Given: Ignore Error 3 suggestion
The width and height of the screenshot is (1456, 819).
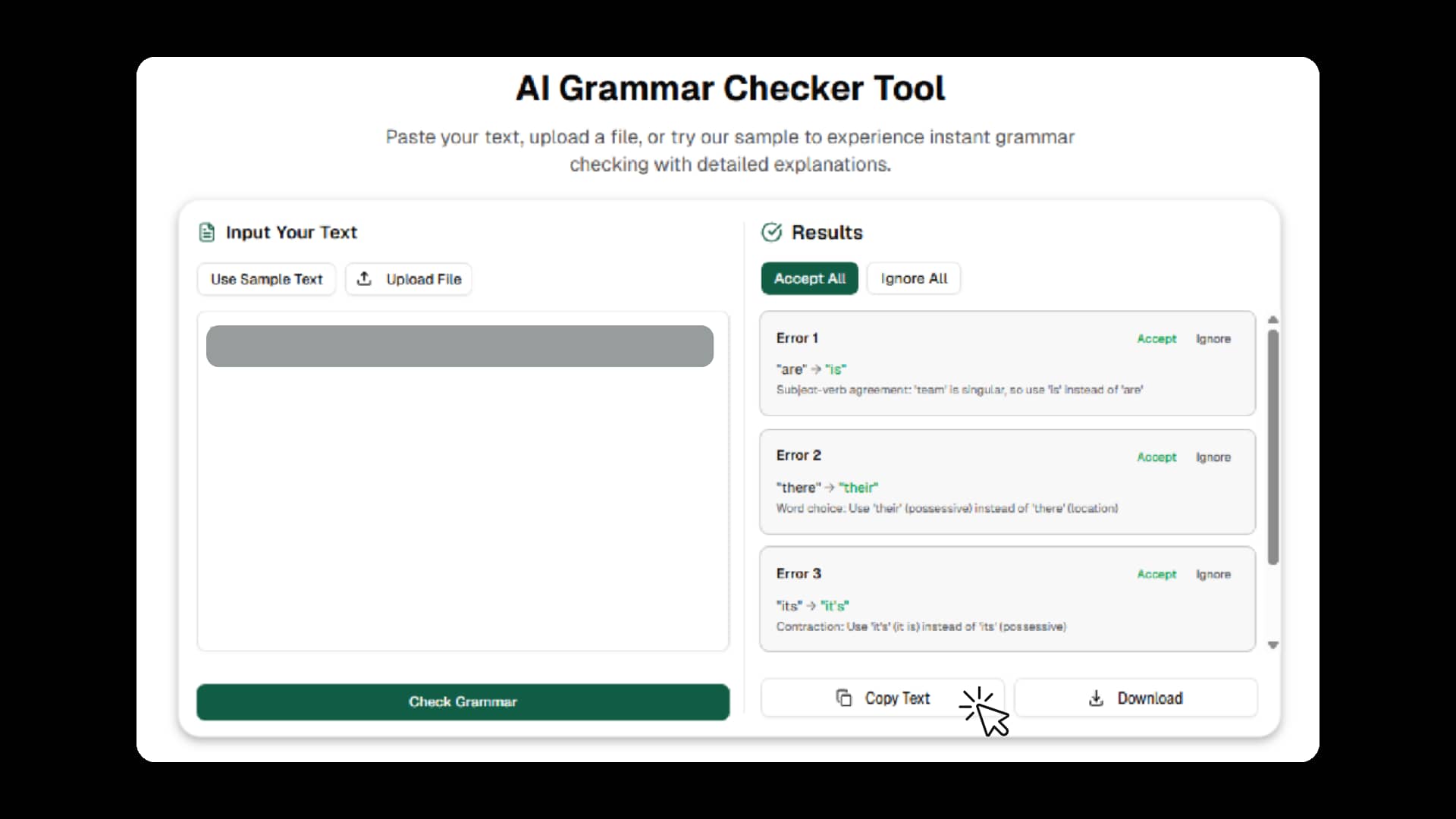Looking at the screenshot, I should (1213, 574).
